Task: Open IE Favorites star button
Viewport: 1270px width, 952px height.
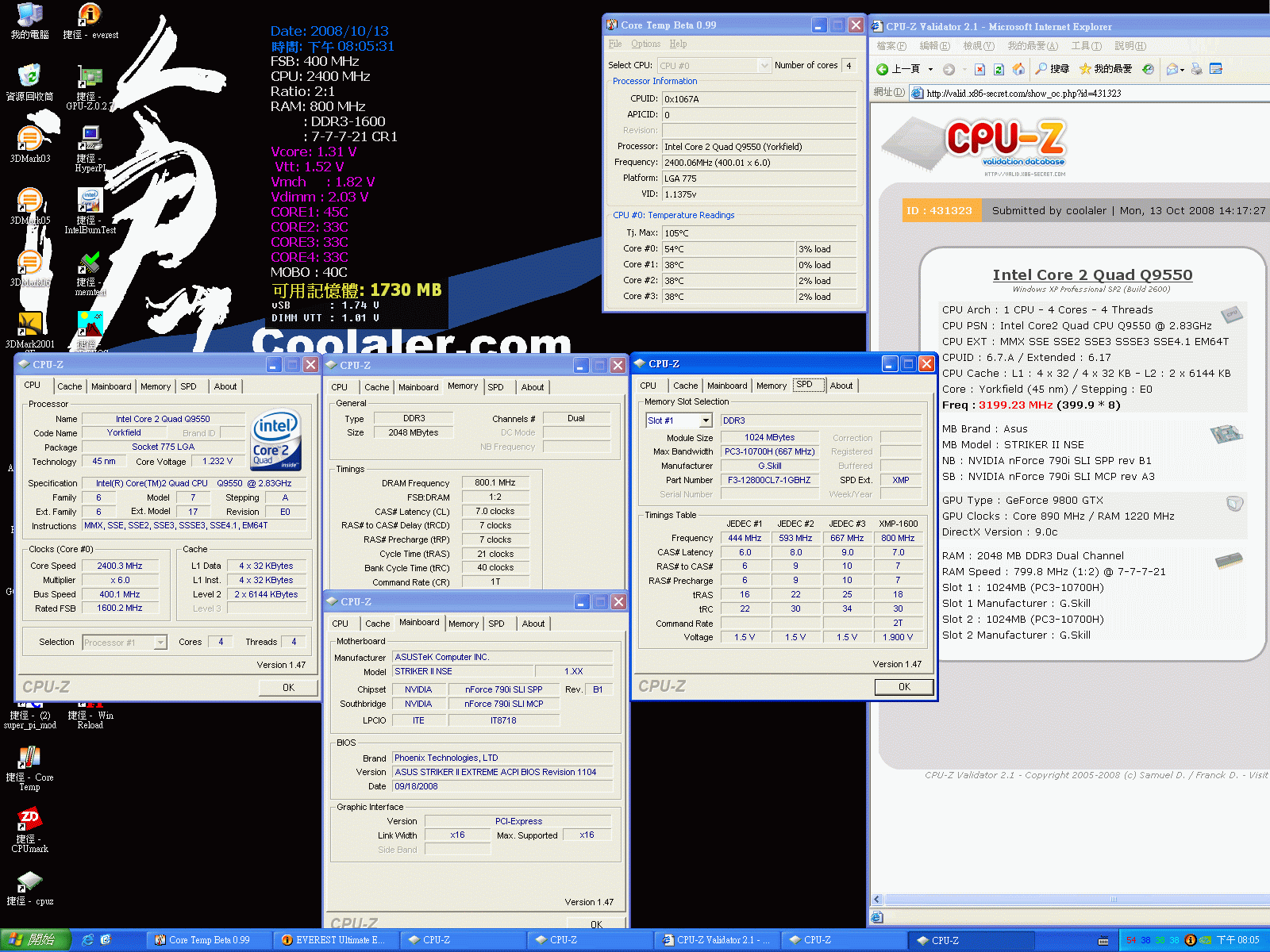Action: pyautogui.click(x=1106, y=69)
